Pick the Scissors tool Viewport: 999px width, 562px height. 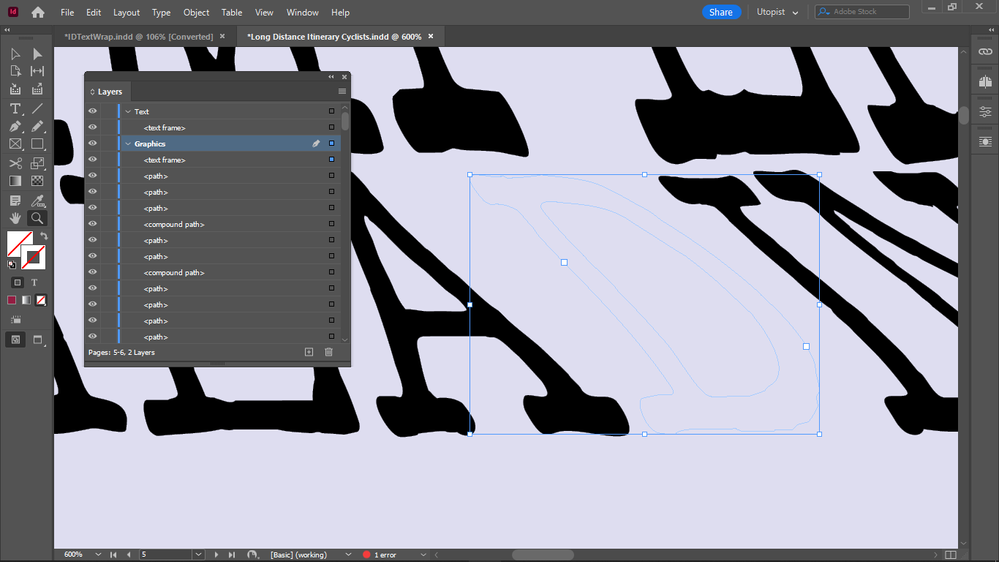(15, 163)
